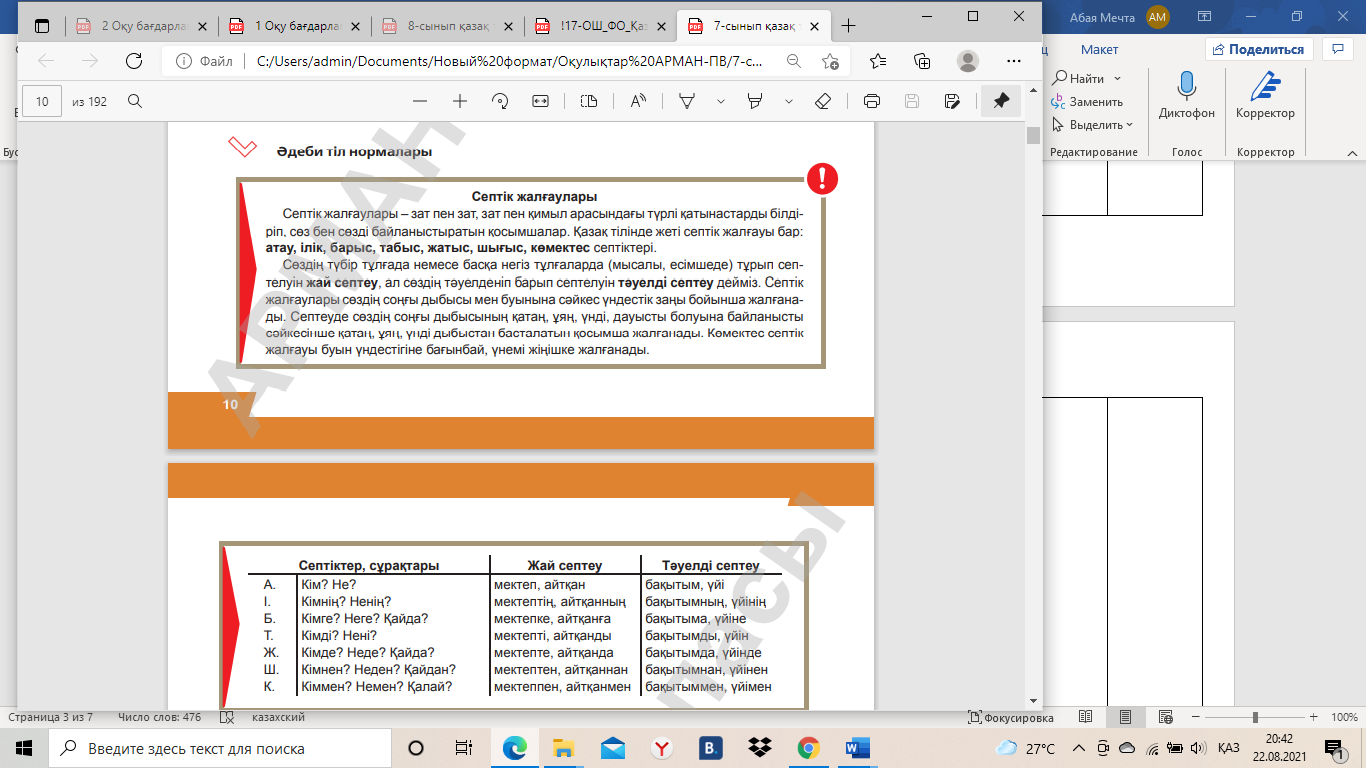Viewport: 1366px width, 768px height.
Task: Open a new Edge tab
Action: pyautogui.click(x=848, y=26)
